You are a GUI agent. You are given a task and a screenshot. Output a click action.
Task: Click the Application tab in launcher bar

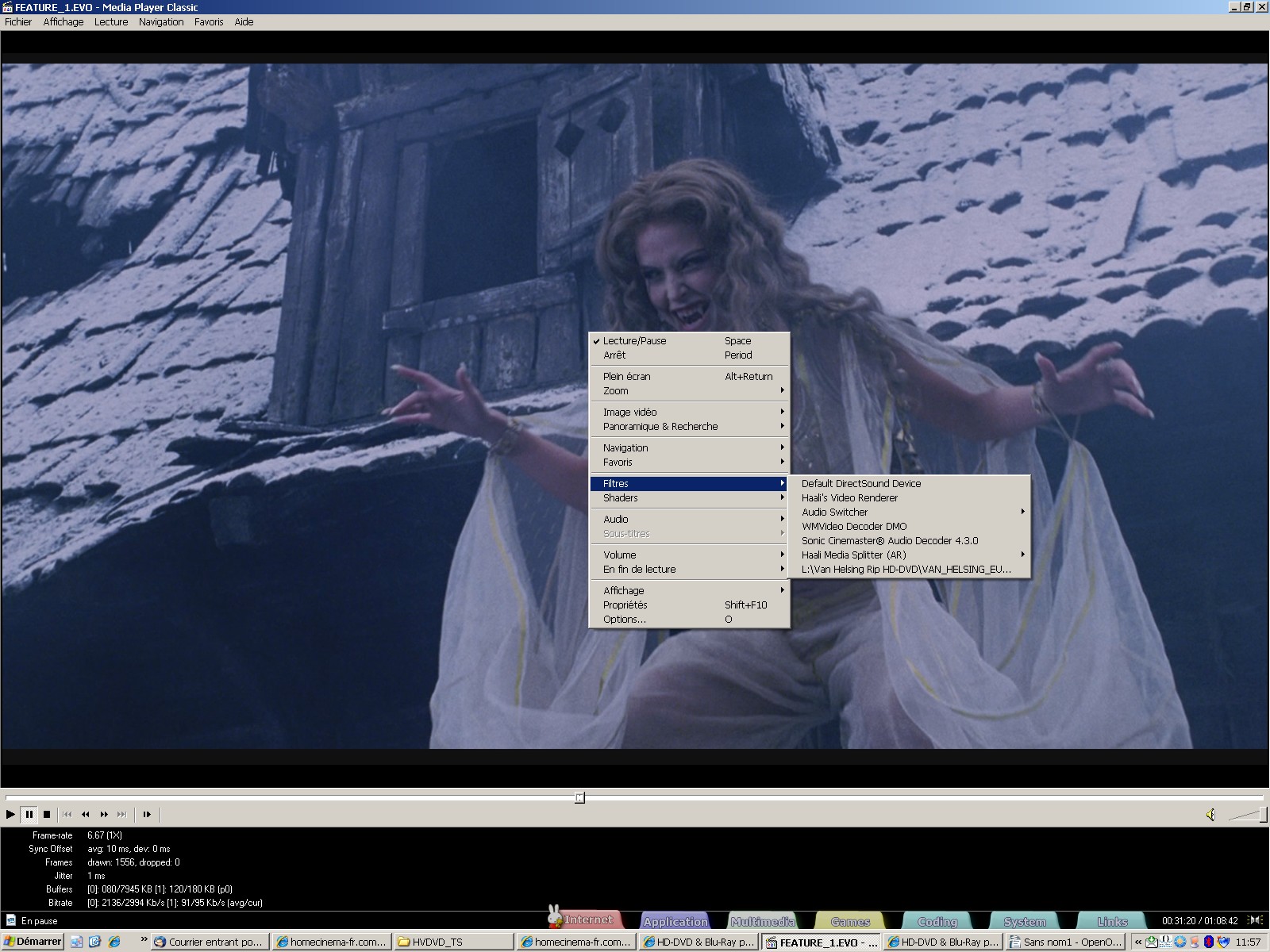(x=675, y=921)
